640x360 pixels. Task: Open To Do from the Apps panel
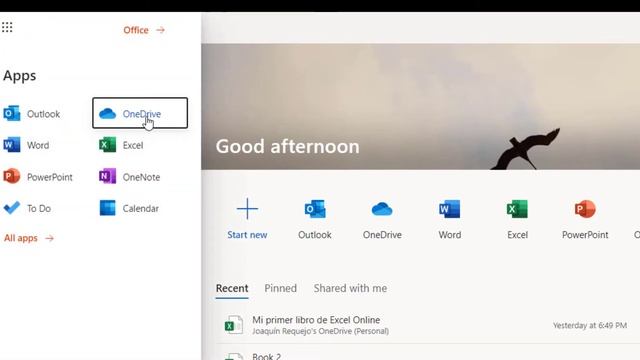tap(27, 208)
